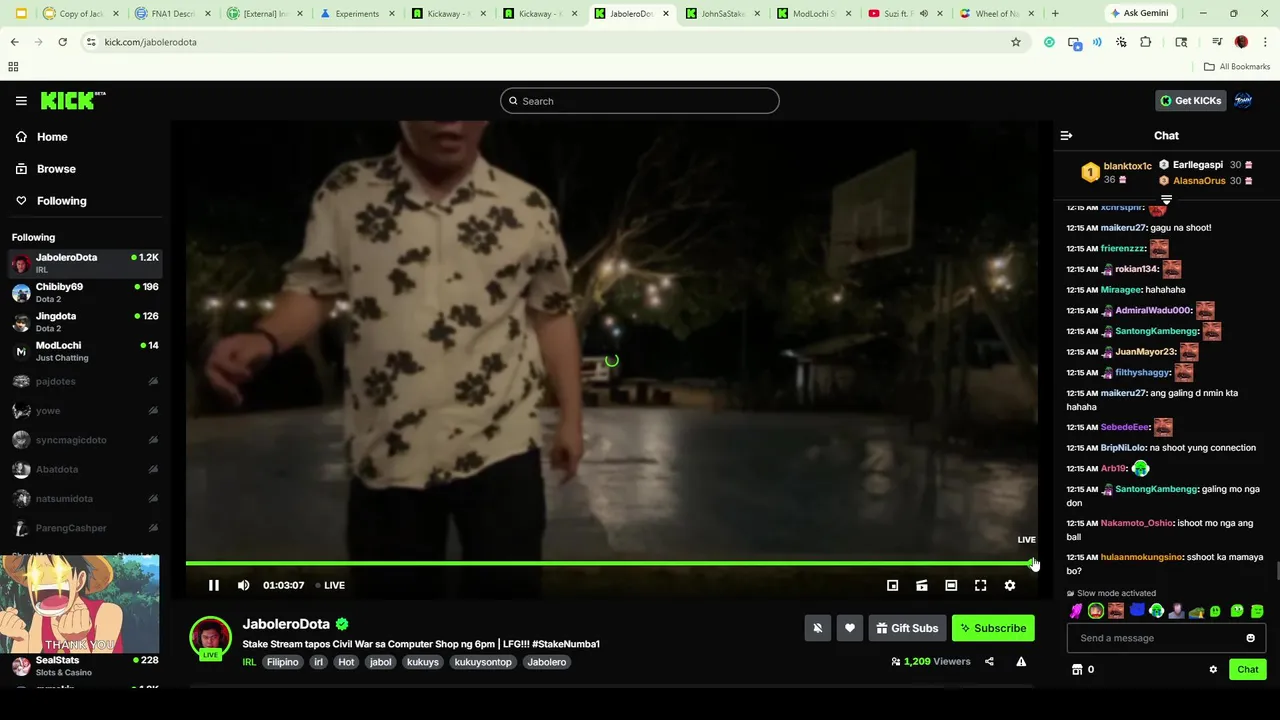Go to Home in sidebar
This screenshot has height=720, width=1280.
52,137
